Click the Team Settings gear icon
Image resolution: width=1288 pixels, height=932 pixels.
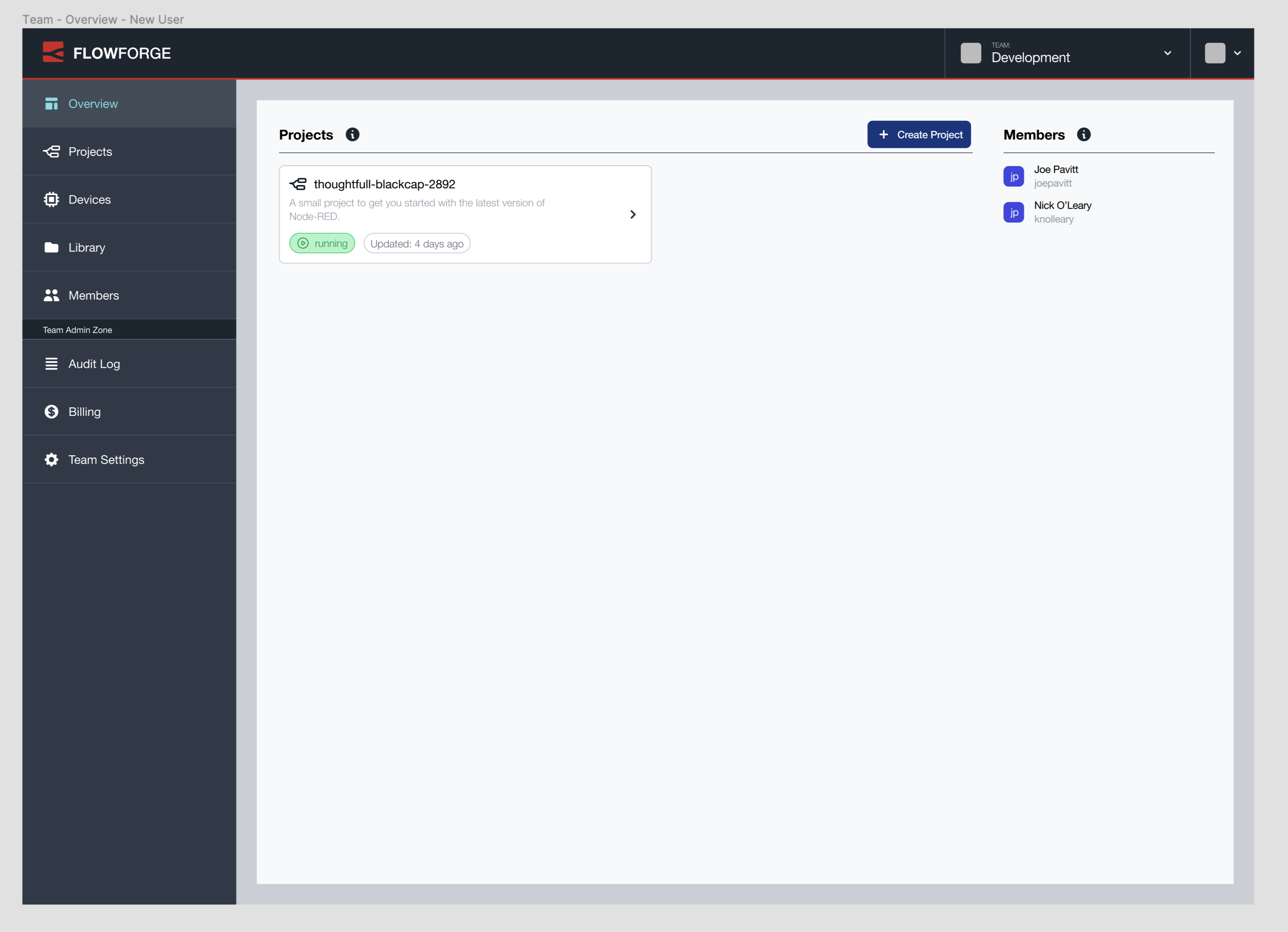click(52, 459)
